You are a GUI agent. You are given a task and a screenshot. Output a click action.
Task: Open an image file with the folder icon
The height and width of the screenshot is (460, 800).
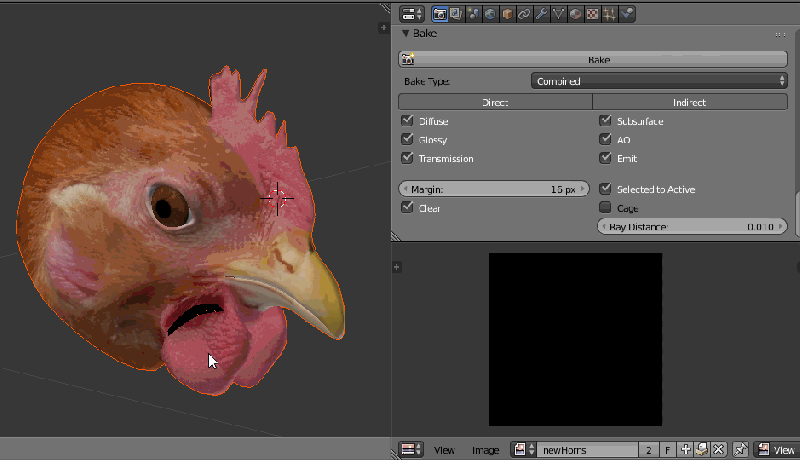pyautogui.click(x=702, y=450)
